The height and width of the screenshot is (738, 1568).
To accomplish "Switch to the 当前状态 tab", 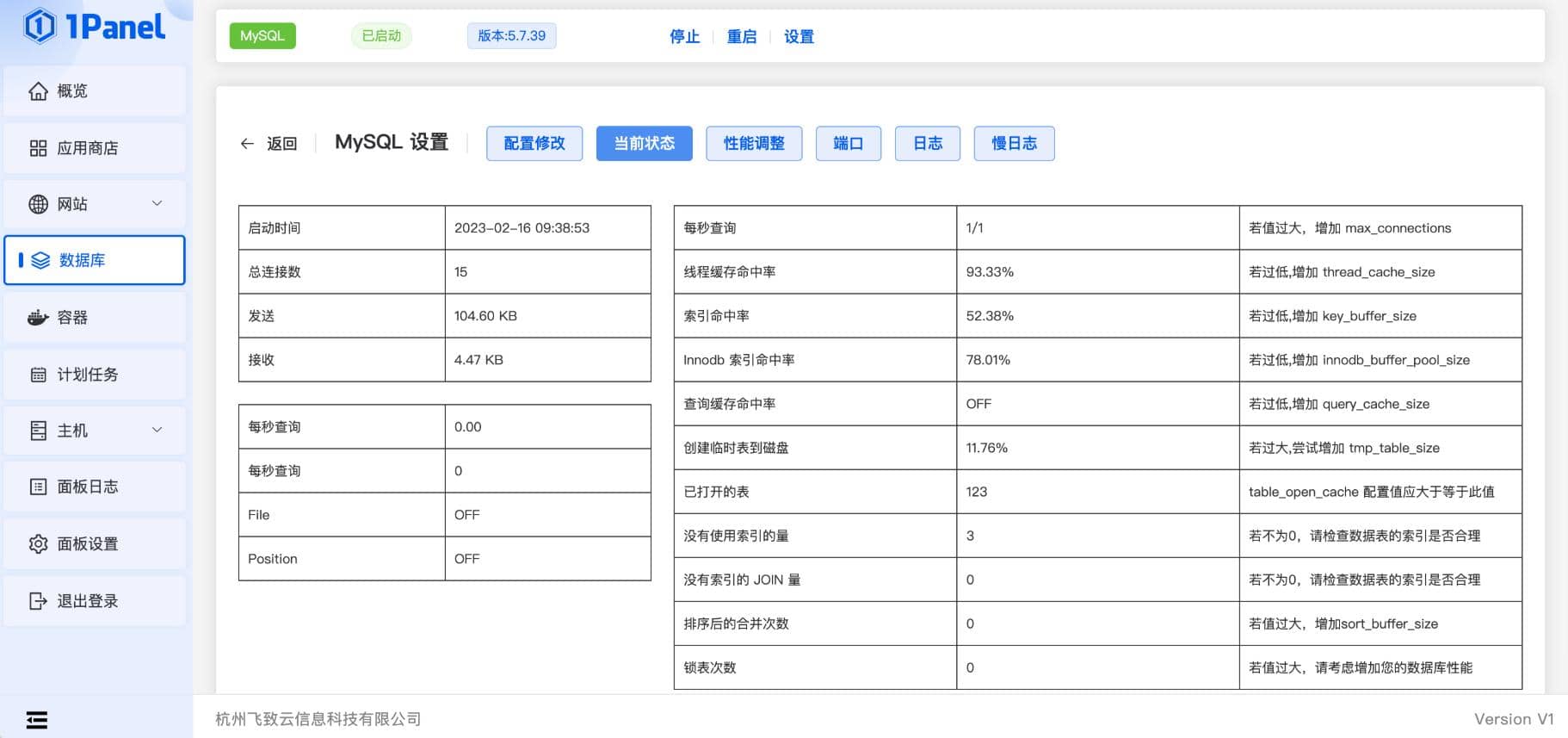I will coord(645,144).
